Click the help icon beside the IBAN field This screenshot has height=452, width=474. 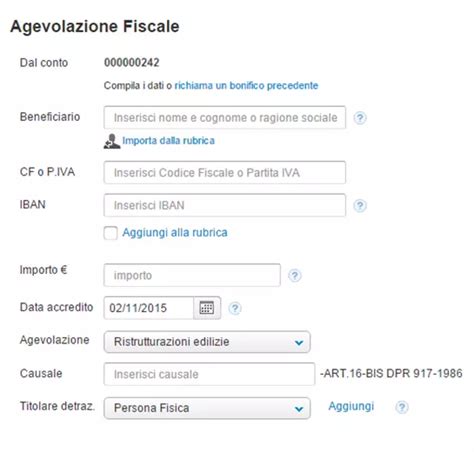click(x=360, y=206)
